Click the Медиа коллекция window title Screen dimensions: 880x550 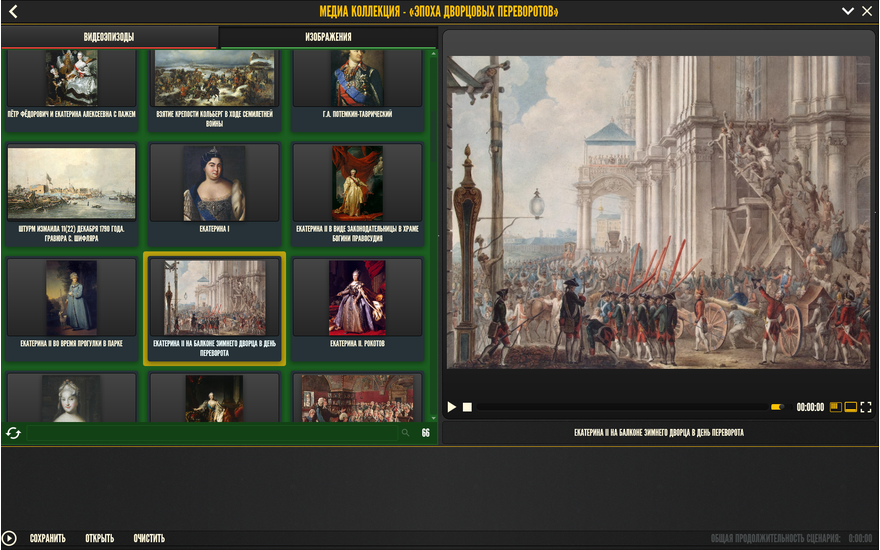(x=439, y=11)
